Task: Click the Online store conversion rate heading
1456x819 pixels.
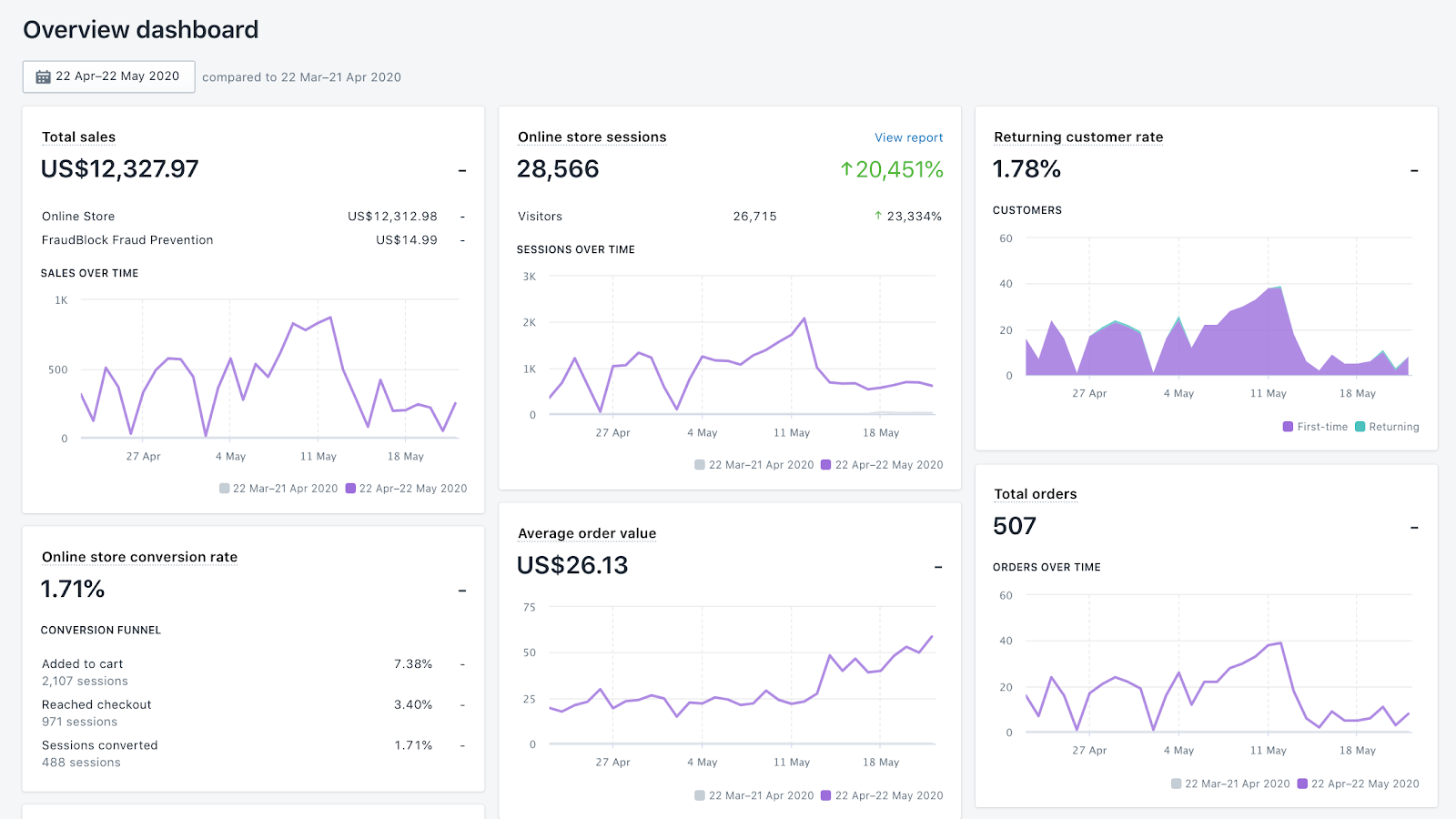Action: point(139,557)
